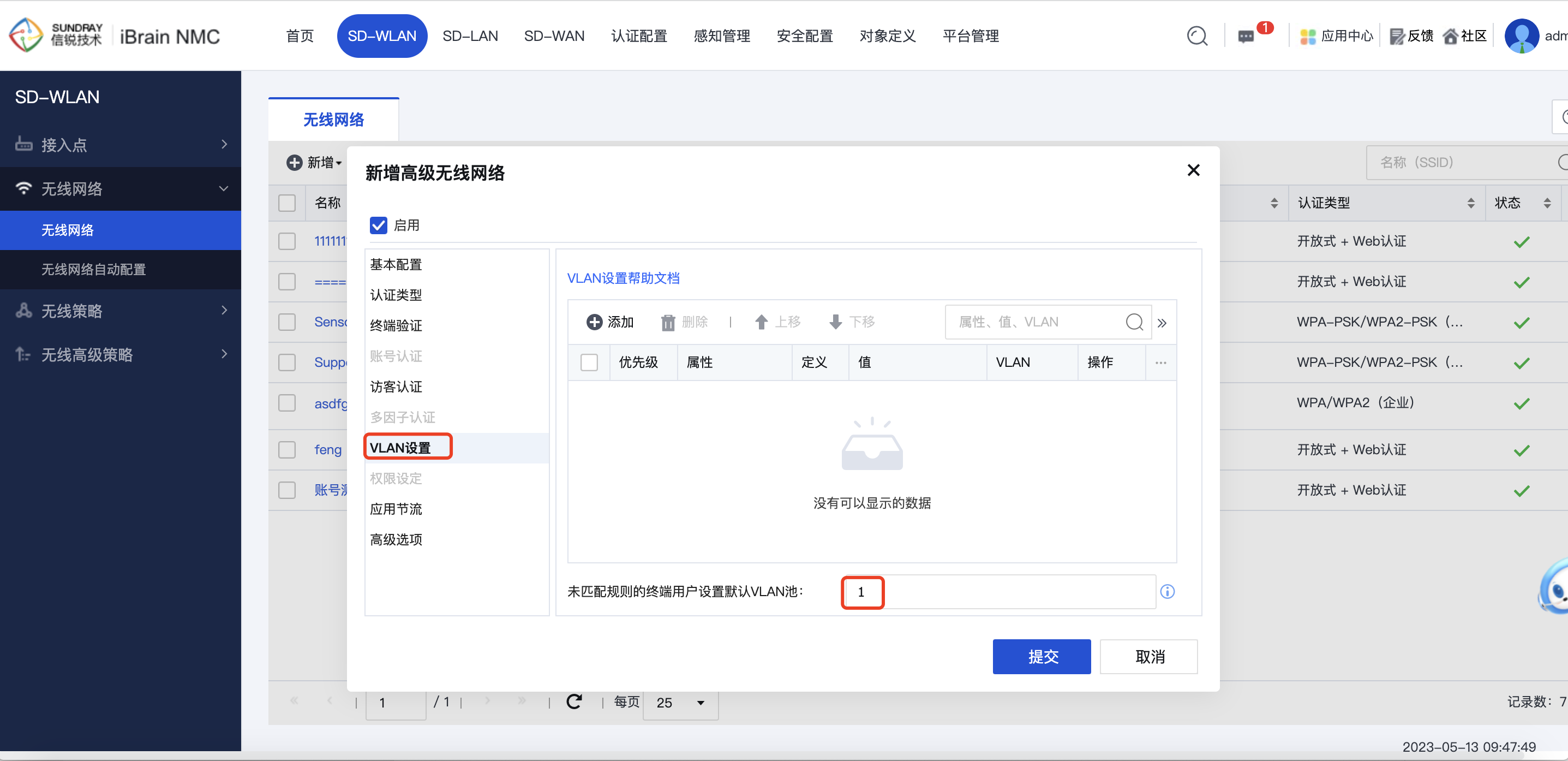Click the 接入点 sidebar icon
The width and height of the screenshot is (1568, 761).
click(24, 145)
